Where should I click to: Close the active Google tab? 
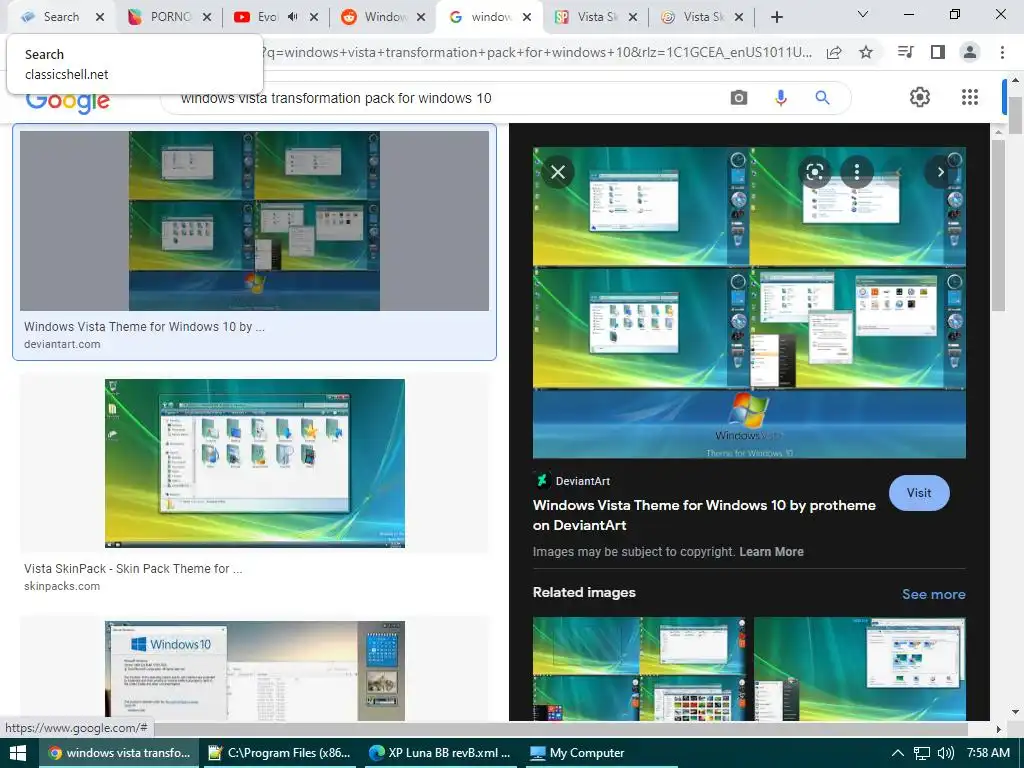(527, 17)
